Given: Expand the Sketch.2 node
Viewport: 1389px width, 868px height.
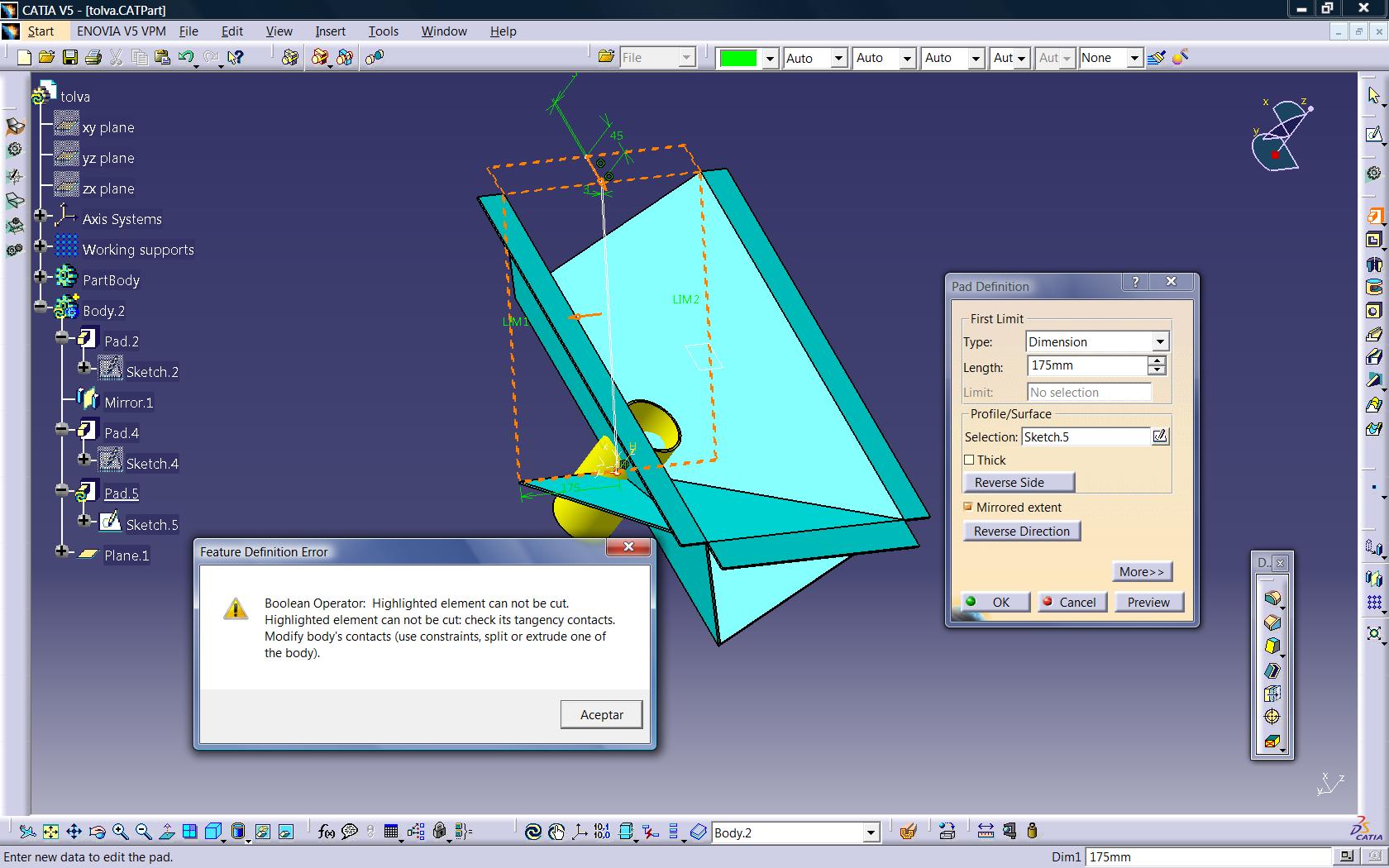Looking at the screenshot, I should point(84,367).
